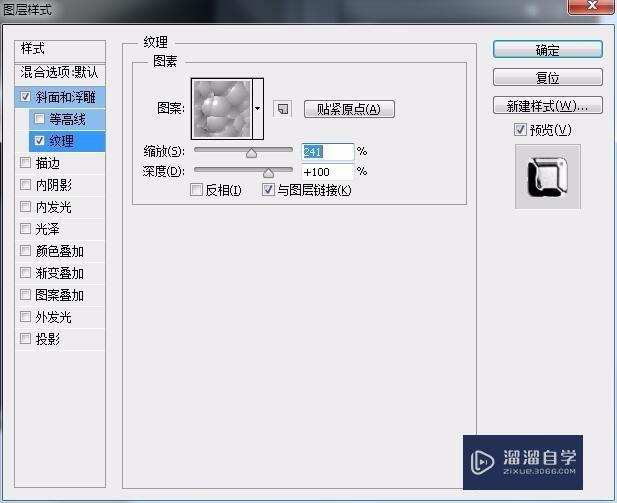Select the 光泽 list item label
This screenshot has width=617, height=503.
tap(48, 229)
